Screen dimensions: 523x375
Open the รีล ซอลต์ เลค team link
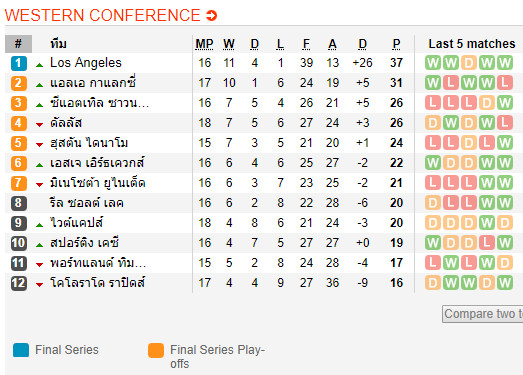click(87, 203)
